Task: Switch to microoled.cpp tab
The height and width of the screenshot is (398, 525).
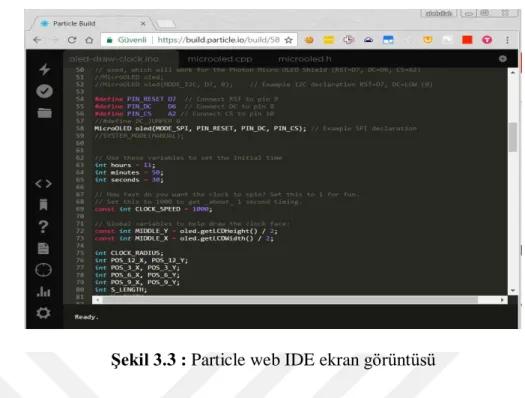Action: tap(220, 59)
